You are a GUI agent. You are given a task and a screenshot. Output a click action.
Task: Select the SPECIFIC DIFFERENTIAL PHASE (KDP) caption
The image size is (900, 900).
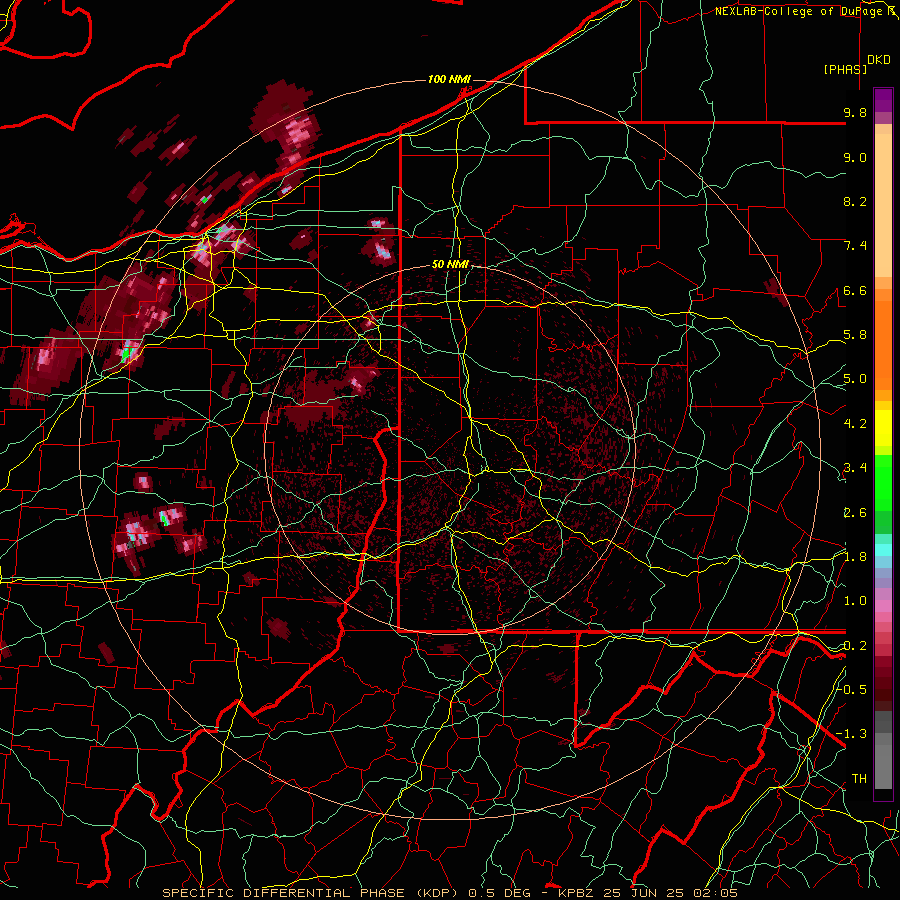pos(313,893)
